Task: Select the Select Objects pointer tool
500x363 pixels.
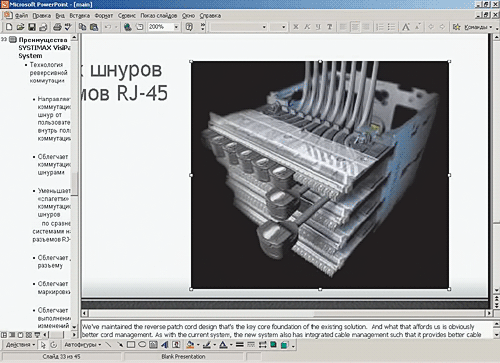Action: click(43, 345)
